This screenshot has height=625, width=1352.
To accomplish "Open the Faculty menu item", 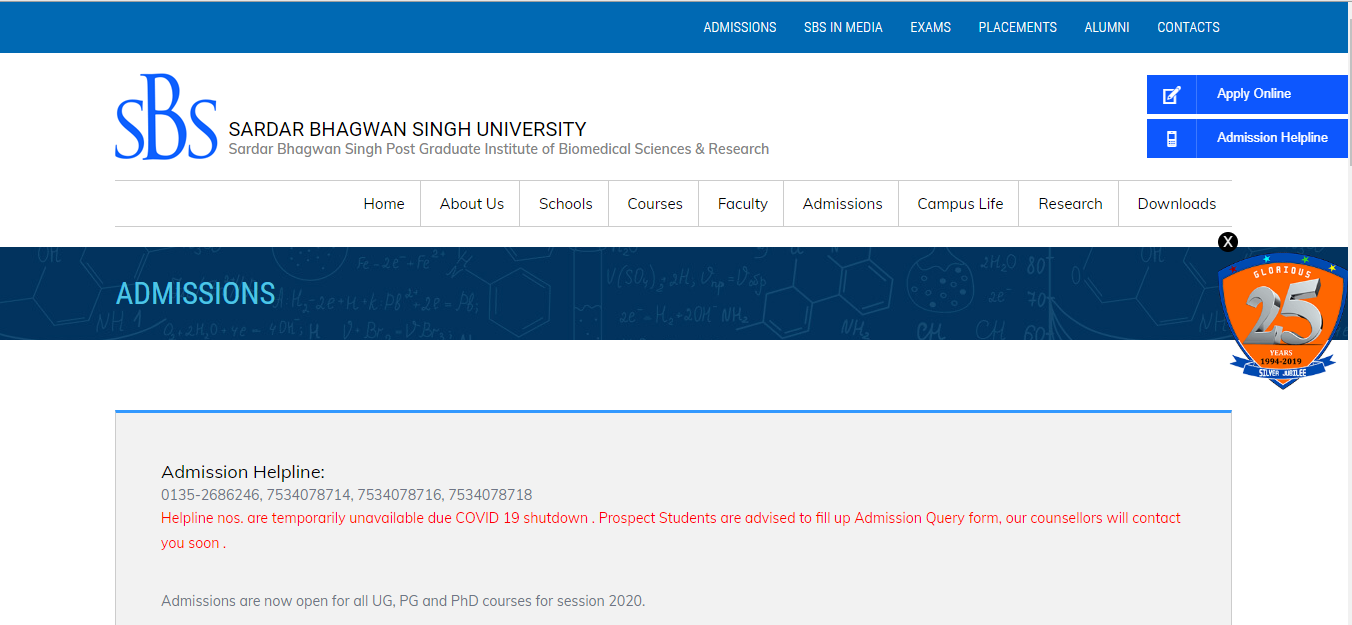I will [741, 203].
